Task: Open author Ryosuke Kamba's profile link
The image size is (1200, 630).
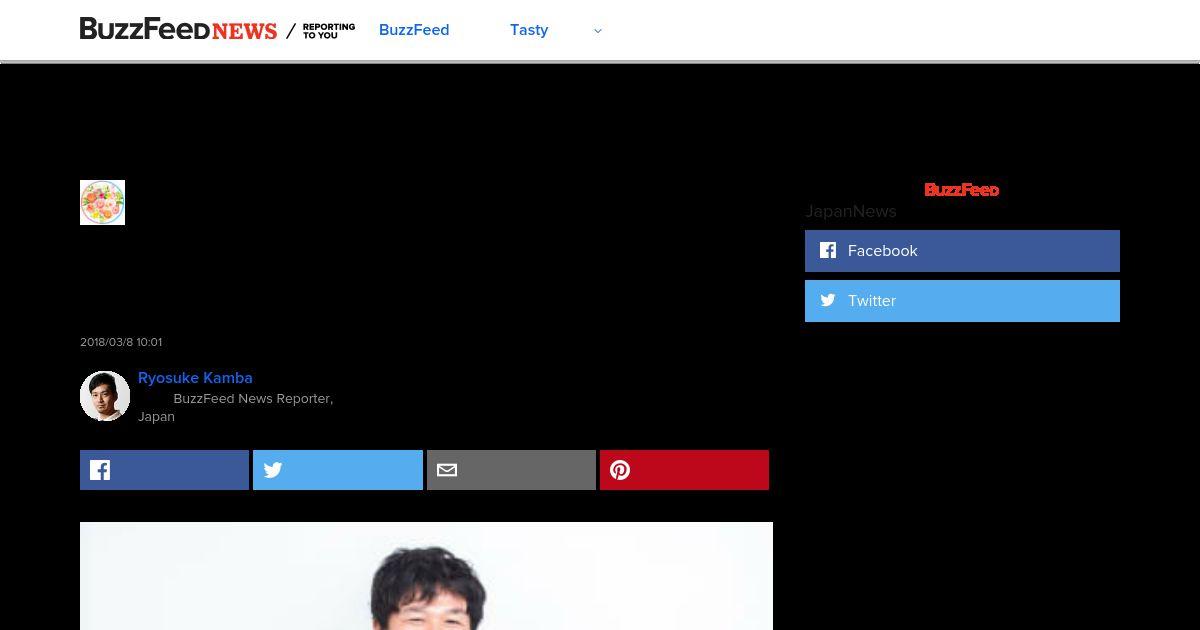Action: pyautogui.click(x=195, y=378)
